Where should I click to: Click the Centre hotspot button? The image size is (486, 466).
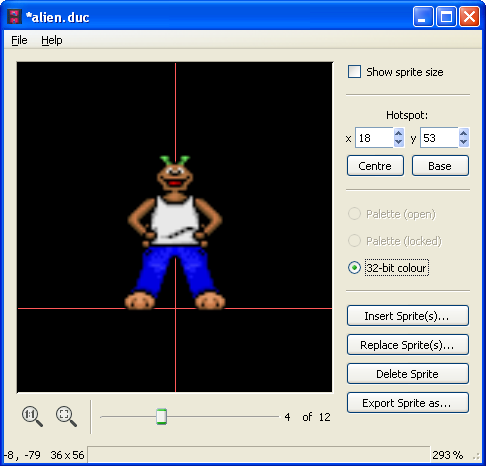click(375, 166)
